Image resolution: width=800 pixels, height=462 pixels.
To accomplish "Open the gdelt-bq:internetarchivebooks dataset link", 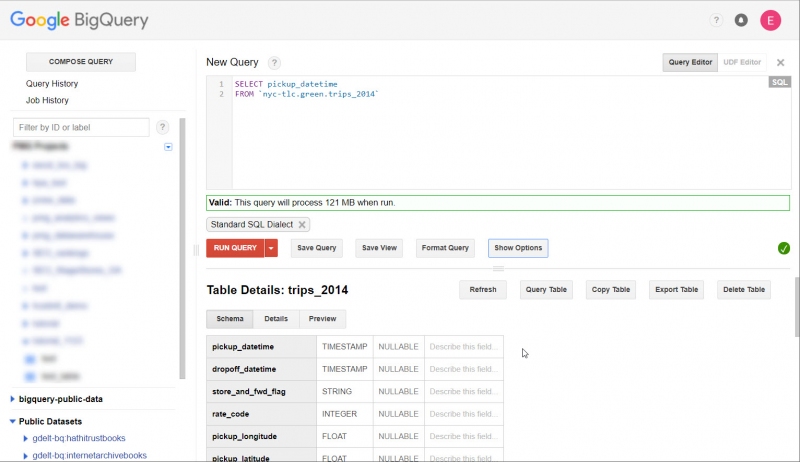I will pos(90,455).
